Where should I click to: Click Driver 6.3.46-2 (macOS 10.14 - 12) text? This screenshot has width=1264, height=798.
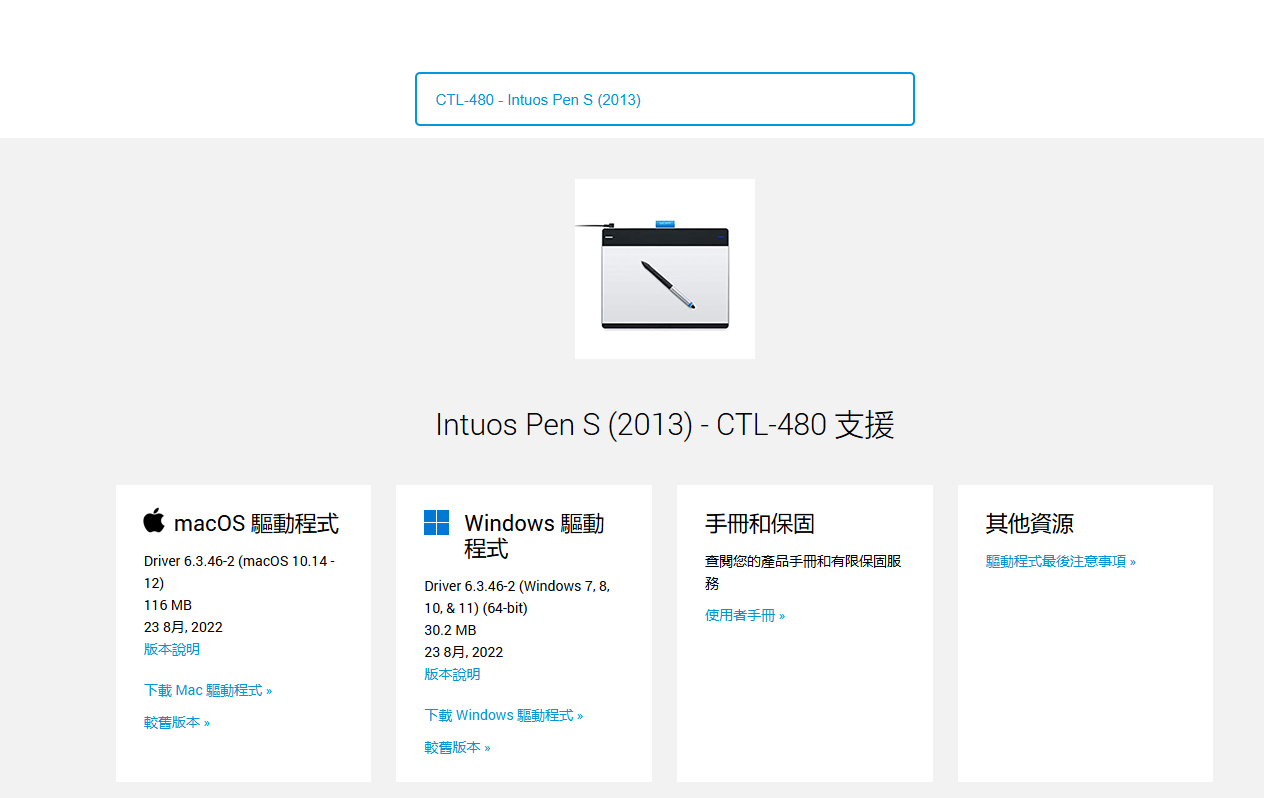tap(239, 572)
